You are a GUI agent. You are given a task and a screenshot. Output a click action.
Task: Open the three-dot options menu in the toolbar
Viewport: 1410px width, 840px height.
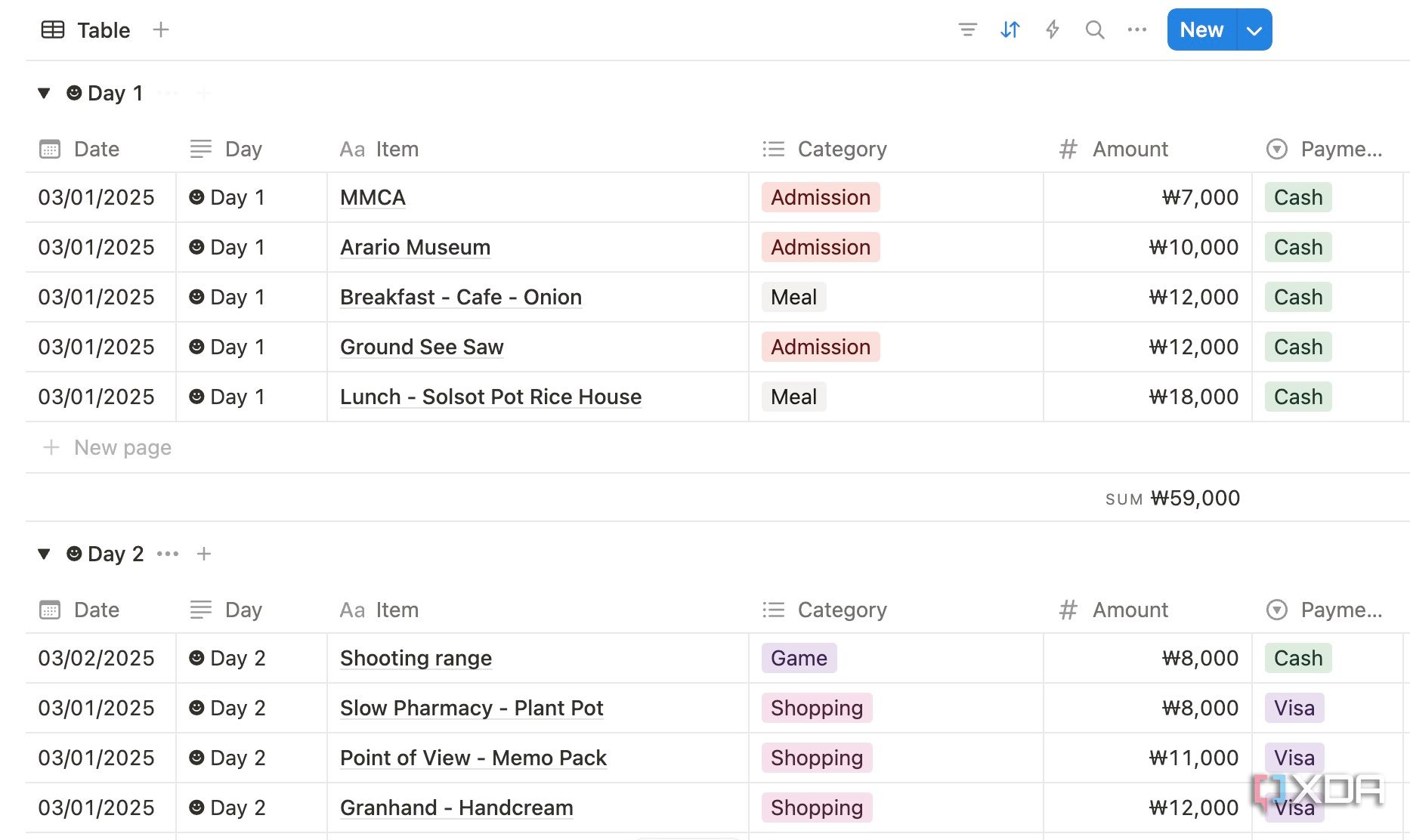point(1137,29)
